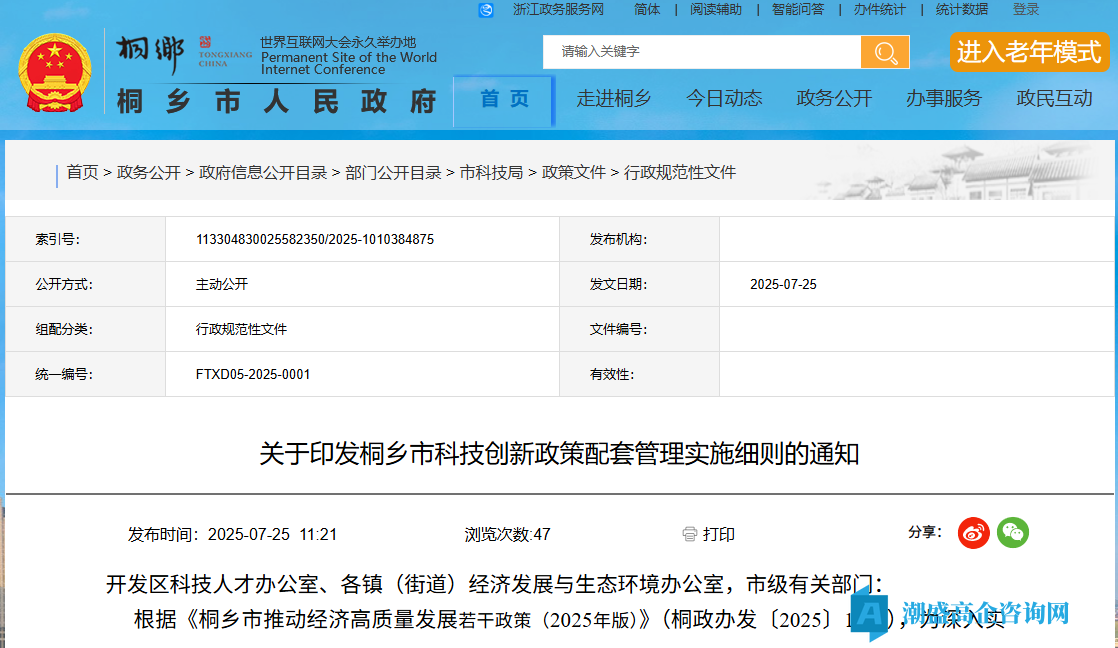This screenshot has height=648, width=1118.
Task: Open the 政务公开 navigation menu
Action: 834,99
